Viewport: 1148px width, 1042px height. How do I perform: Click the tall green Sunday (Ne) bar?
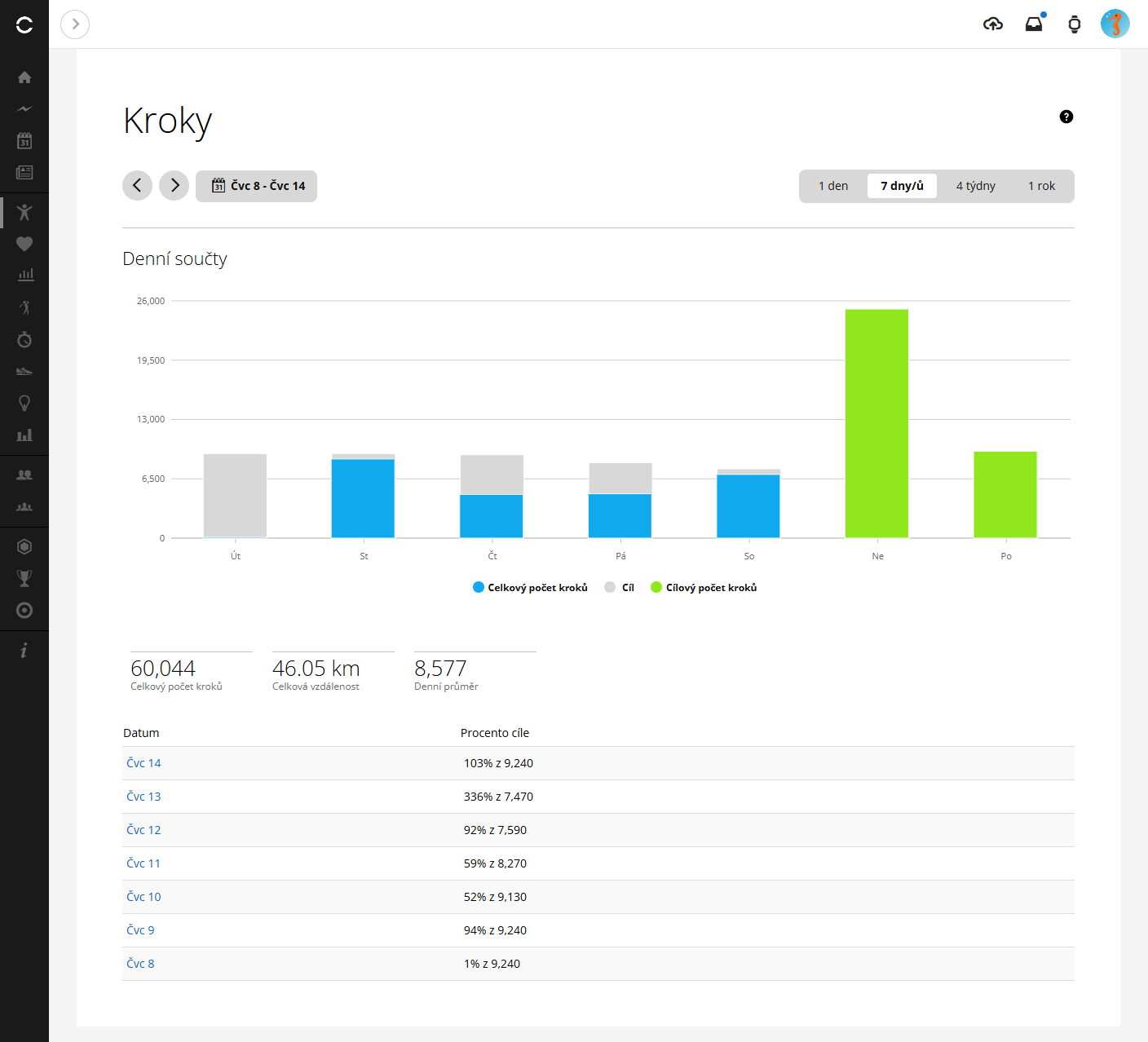click(876, 423)
